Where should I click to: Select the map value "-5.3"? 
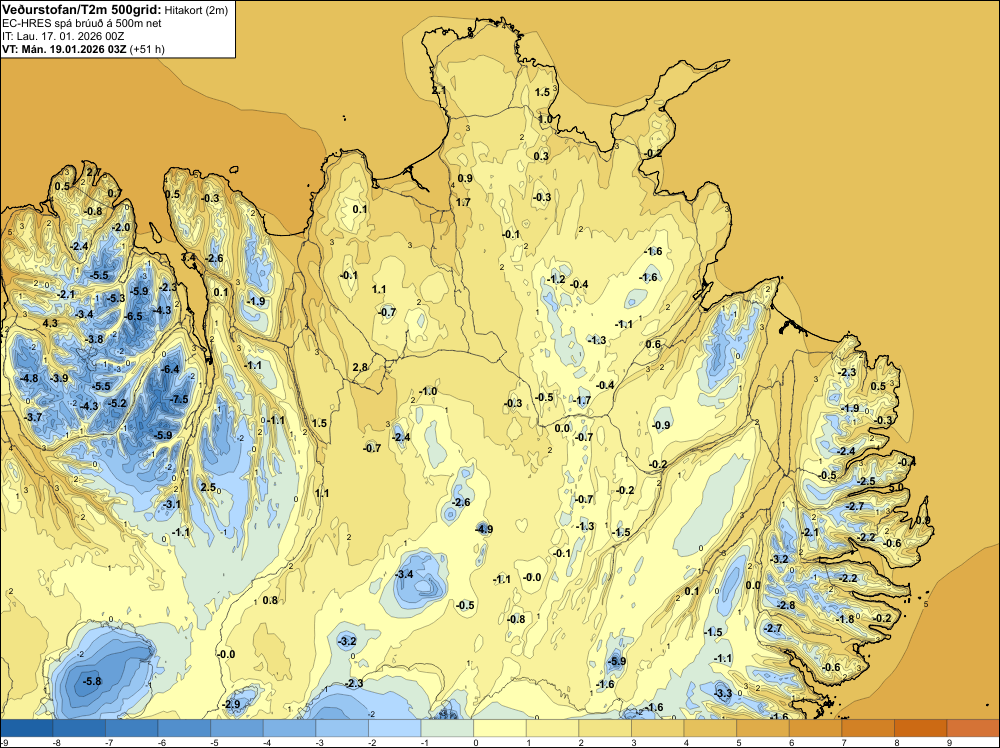coord(116,298)
